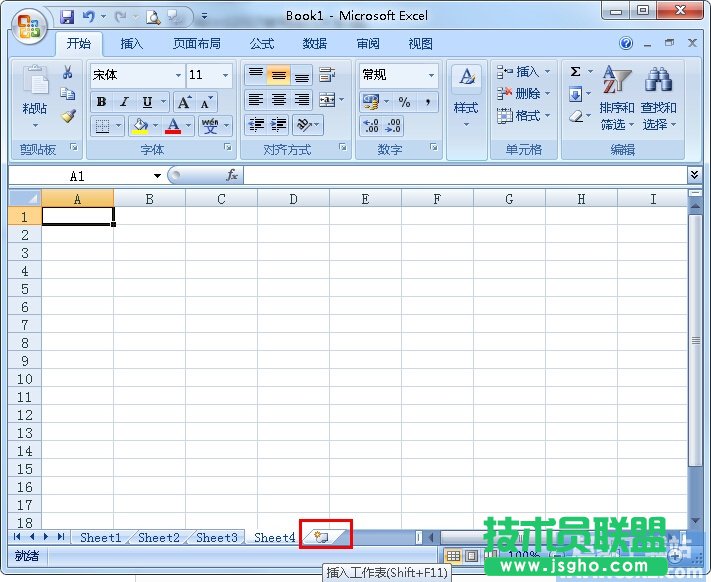Open the font name dropdown showing 宋体
711x582 pixels.
(178, 75)
